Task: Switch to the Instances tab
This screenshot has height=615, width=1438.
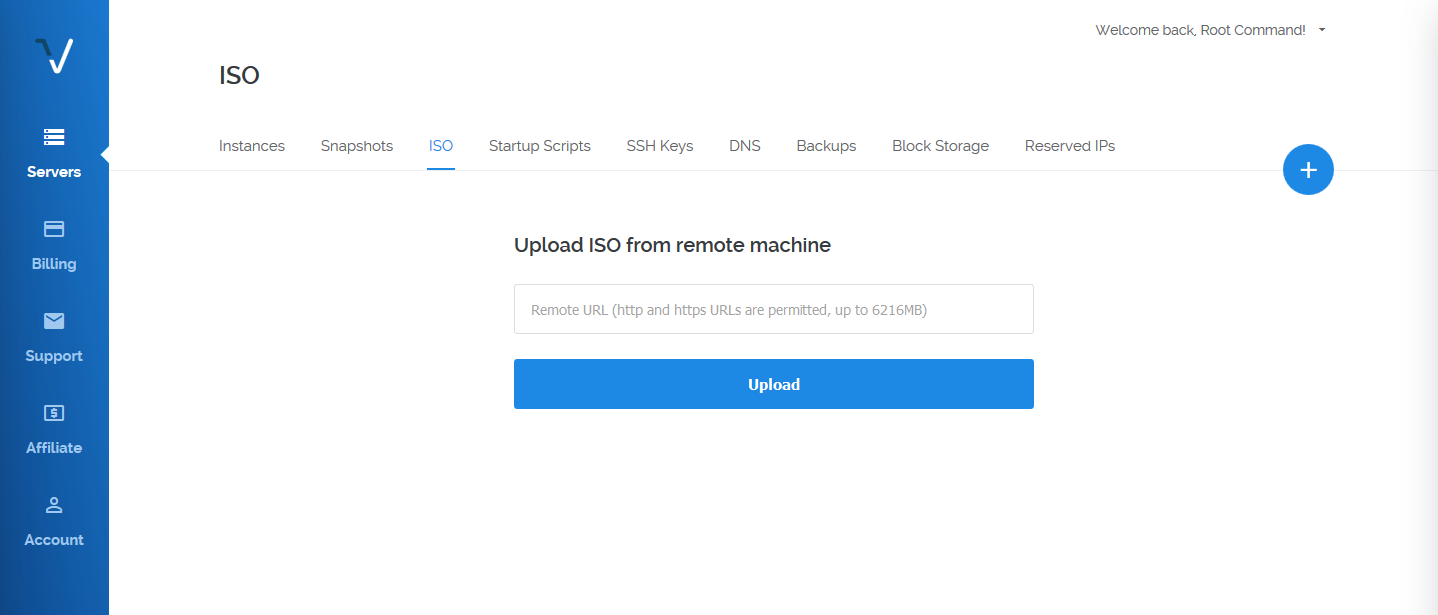Action: (x=252, y=146)
